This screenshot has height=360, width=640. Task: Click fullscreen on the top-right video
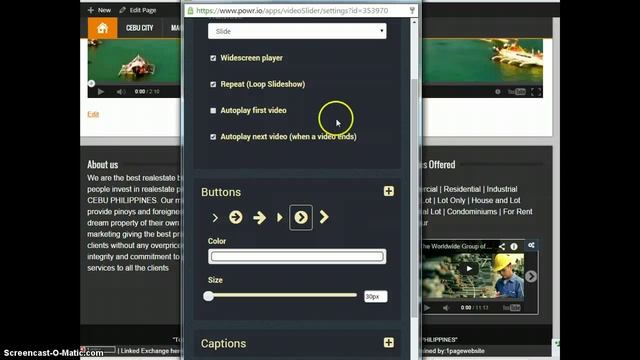(x=536, y=92)
